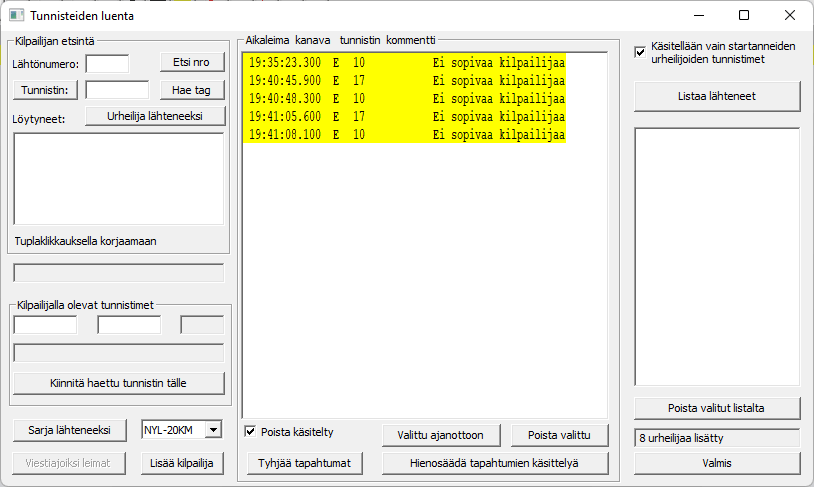
Task: Open 'Hienosäädä tapahtumien käsittelyä'
Action: click(x=494, y=463)
